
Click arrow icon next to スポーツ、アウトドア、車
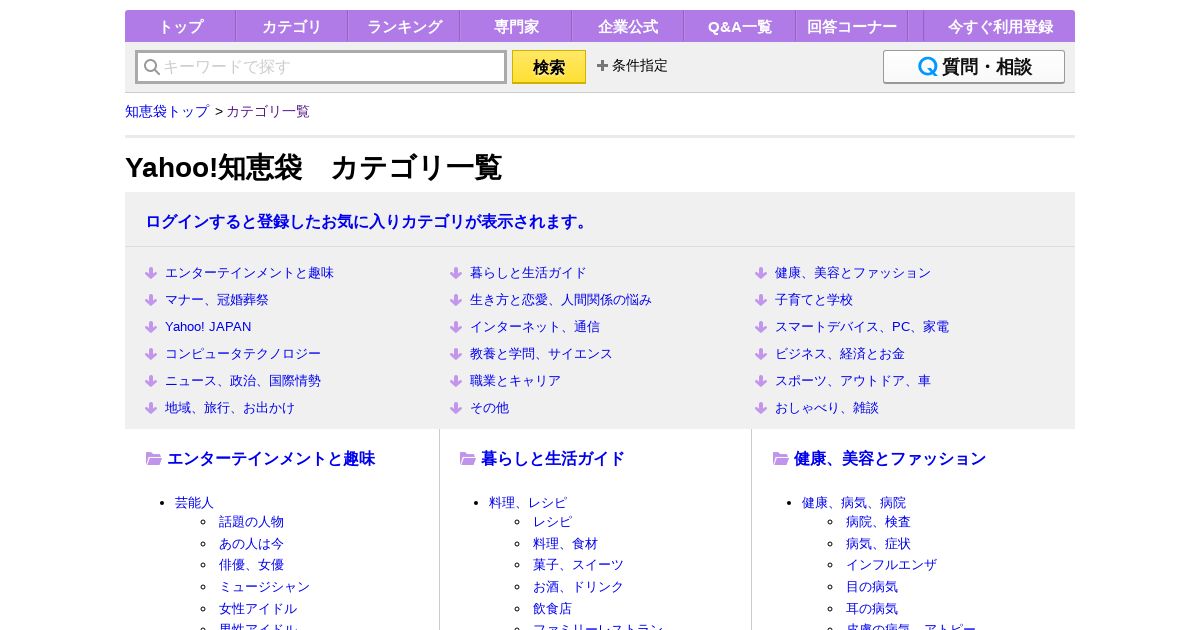coord(761,381)
